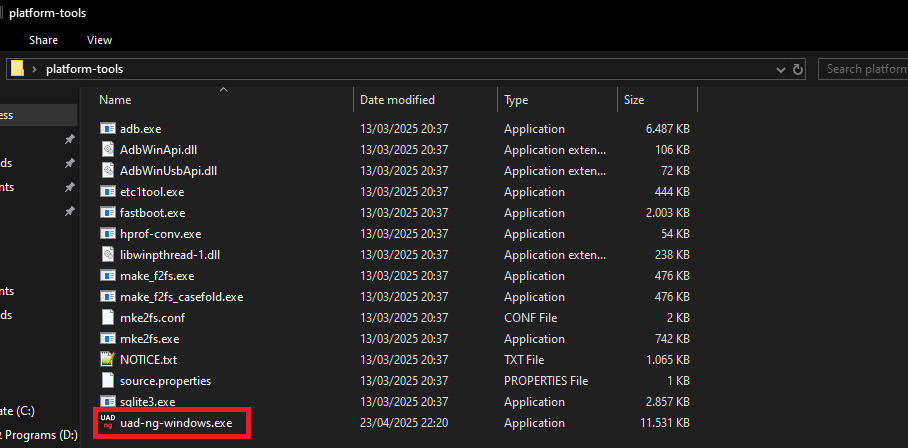Viewport: 908px width, 448px height.
Task: Click the sqlite3.exe application icon
Action: click(109, 402)
